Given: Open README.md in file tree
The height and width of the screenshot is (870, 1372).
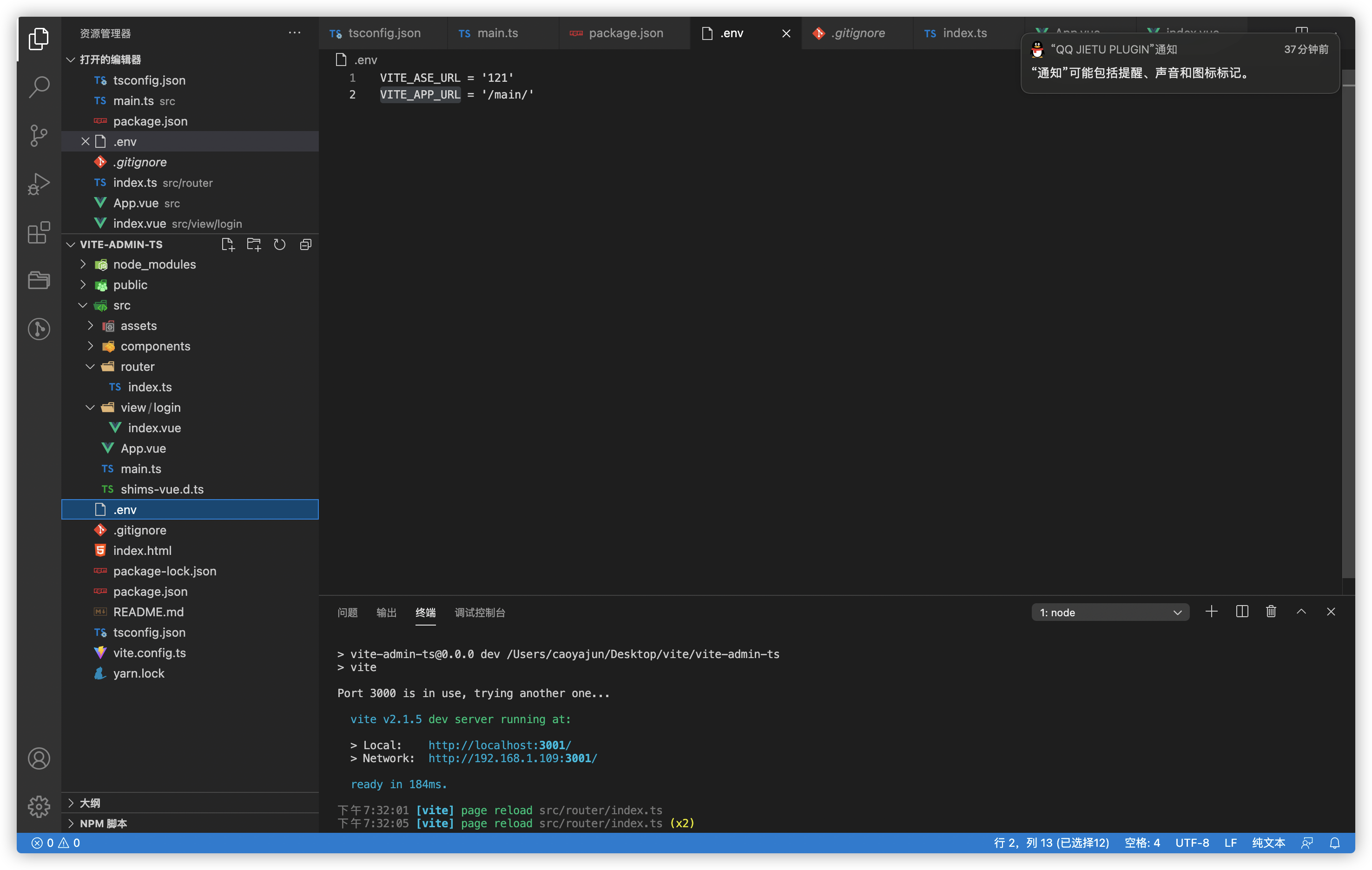Looking at the screenshot, I should (x=190, y=612).
